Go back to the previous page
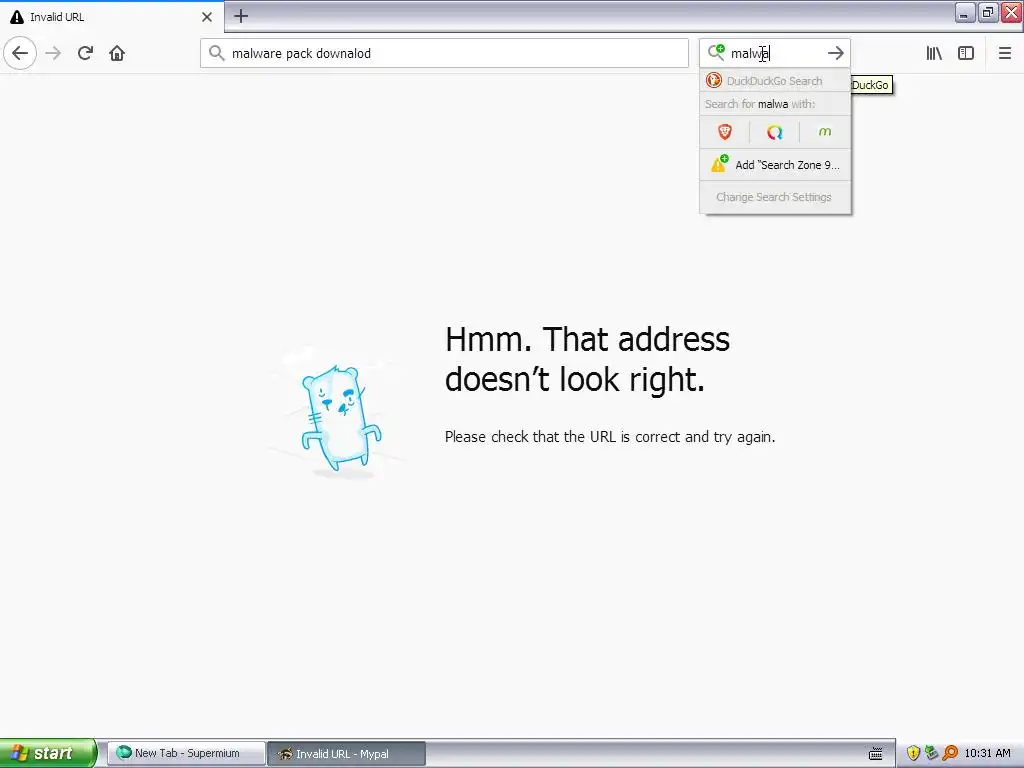Screen dimensions: 1024x768 20,53
